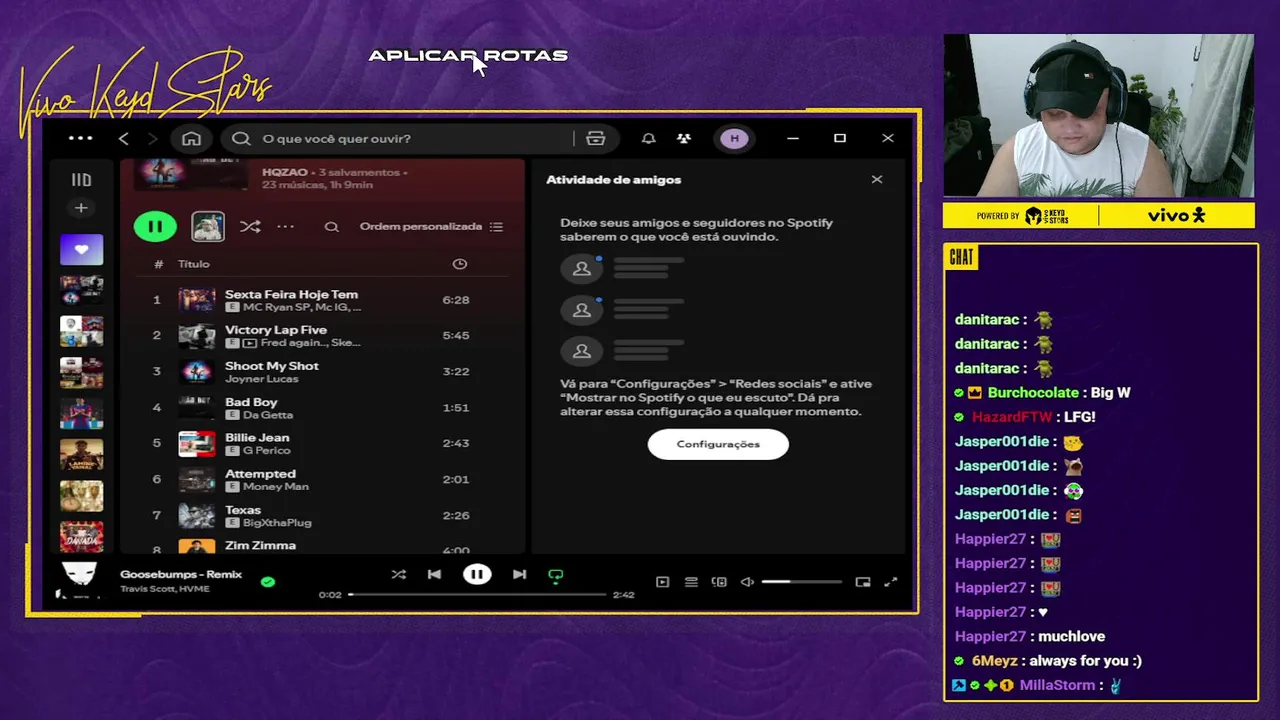Open 'Goosebumps - Remix' song title
This screenshot has height=720, width=1280.
[181, 574]
